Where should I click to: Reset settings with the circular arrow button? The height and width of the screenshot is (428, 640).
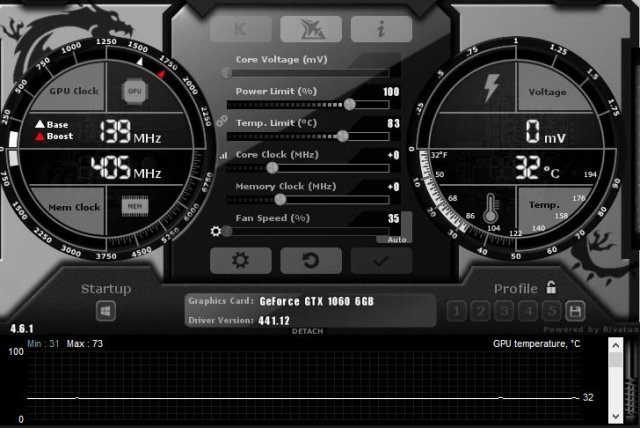click(x=311, y=261)
